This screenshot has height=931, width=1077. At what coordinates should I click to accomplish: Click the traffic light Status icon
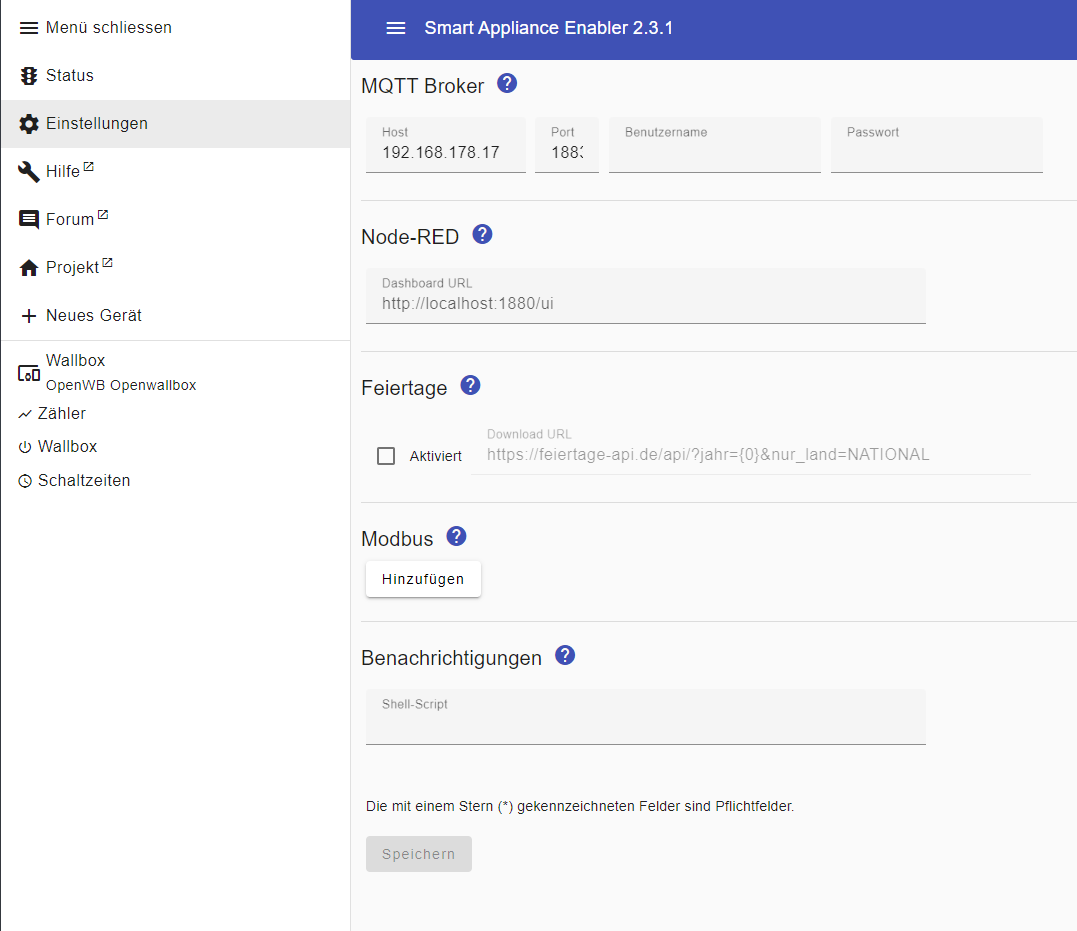tap(29, 76)
